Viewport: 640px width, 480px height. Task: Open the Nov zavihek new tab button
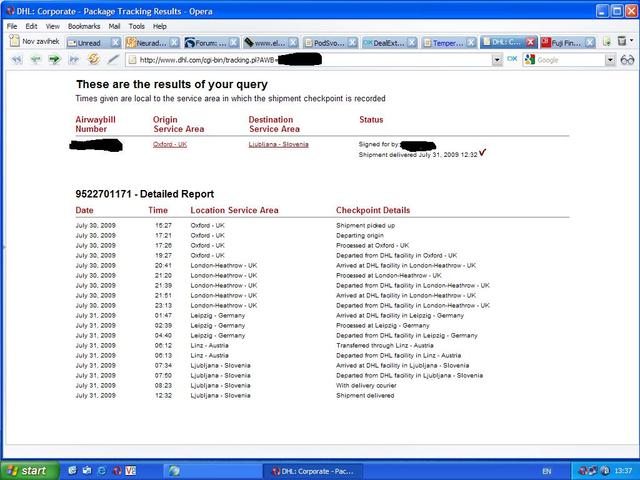(x=35, y=41)
